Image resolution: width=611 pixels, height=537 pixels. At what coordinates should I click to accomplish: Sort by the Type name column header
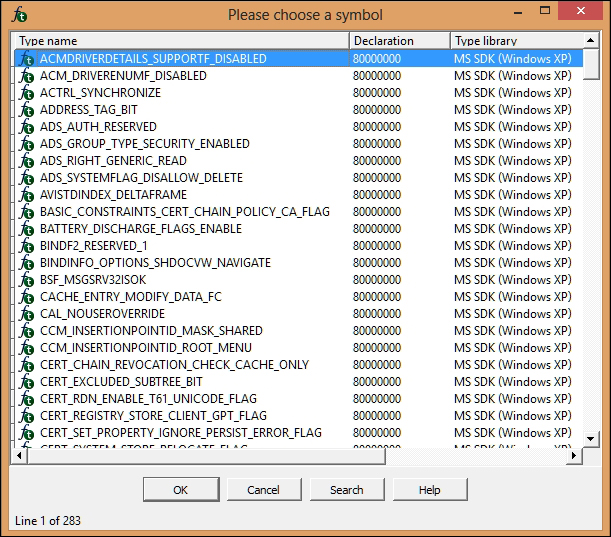[182, 41]
